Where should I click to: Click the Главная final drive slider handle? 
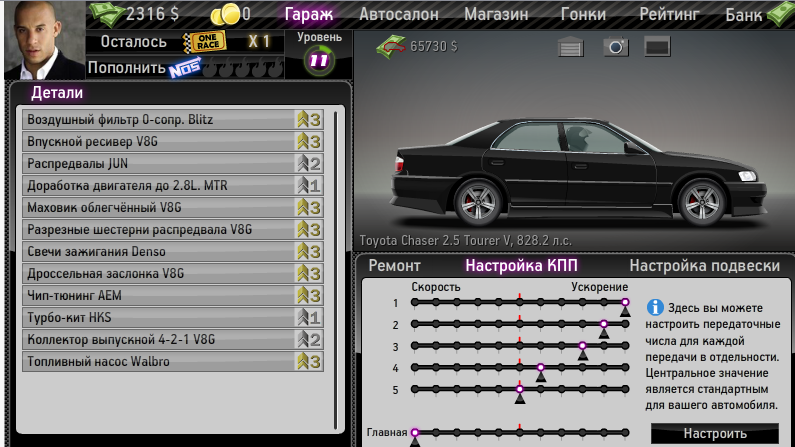coord(415,432)
